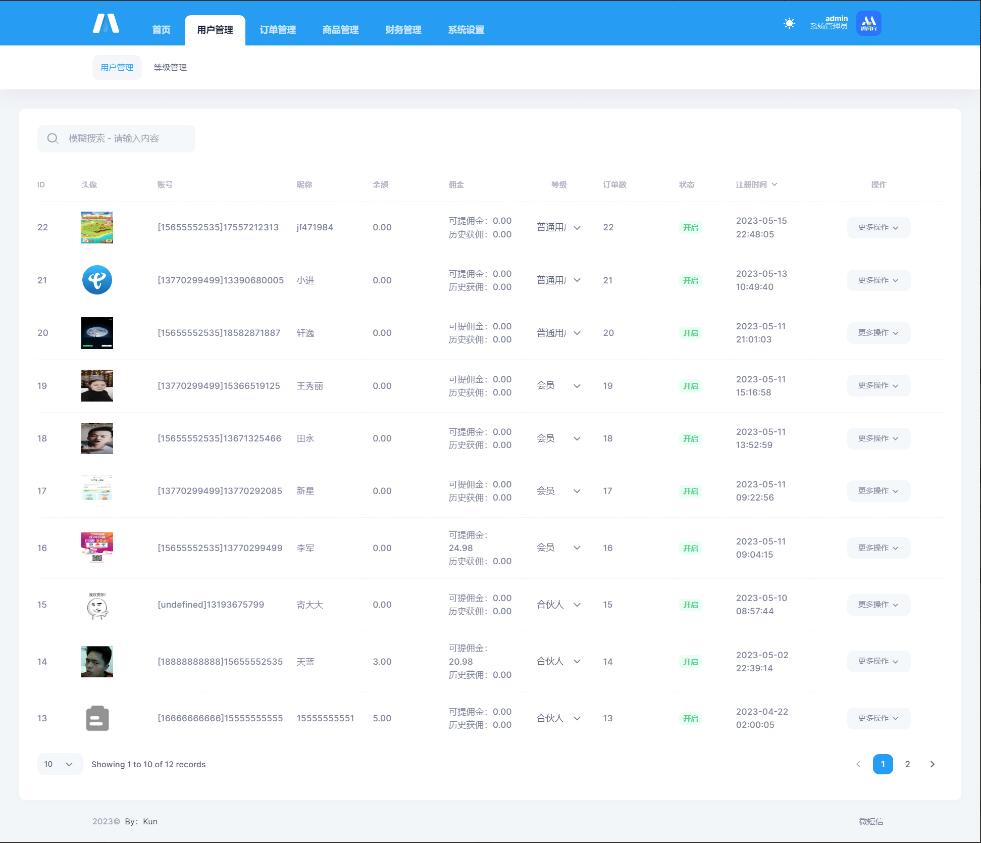Open the page size dropdown showing 10
Viewport: 981px width, 843px height.
click(x=60, y=764)
